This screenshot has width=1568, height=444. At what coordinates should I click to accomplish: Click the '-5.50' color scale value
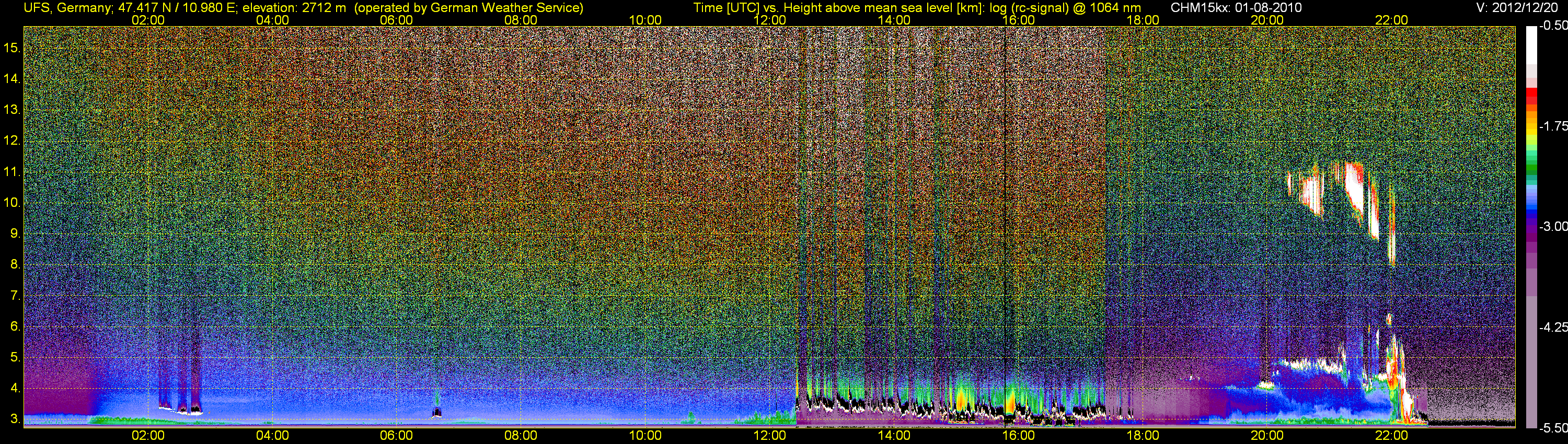click(1553, 428)
